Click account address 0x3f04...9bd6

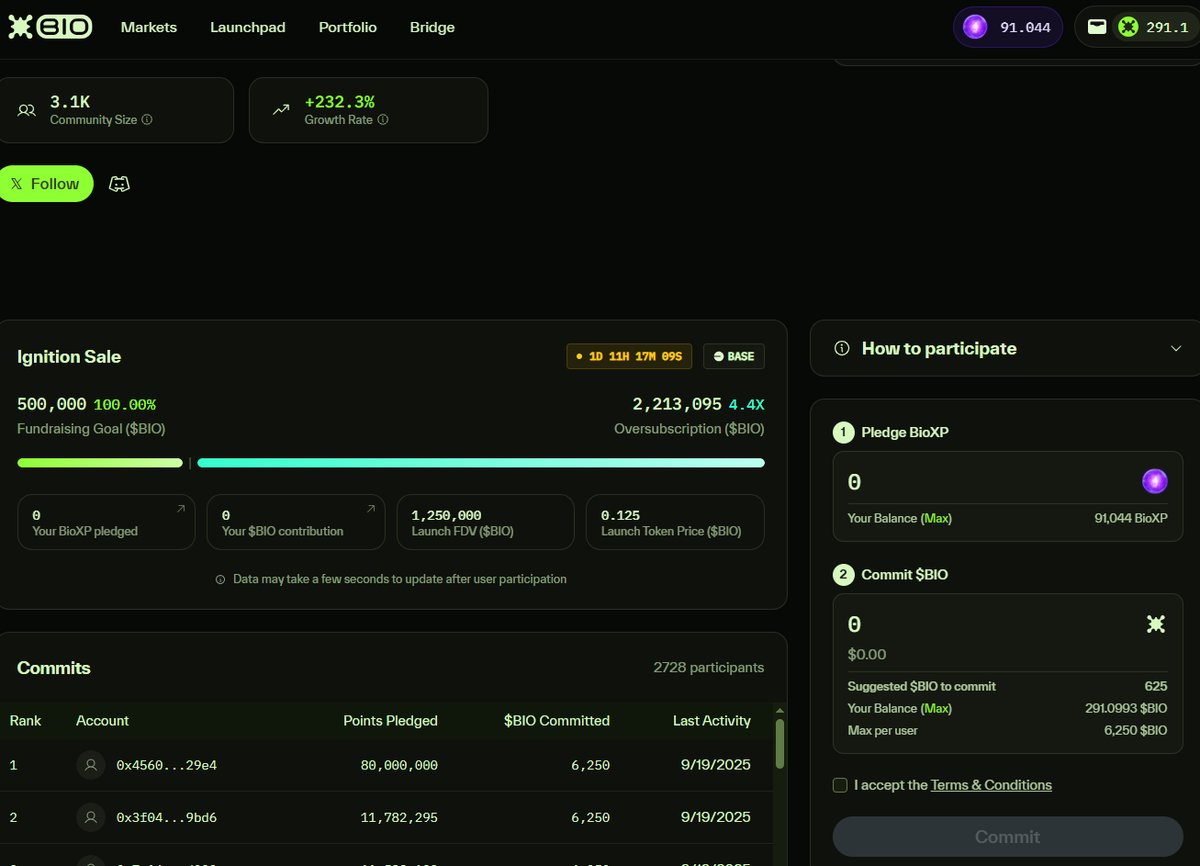pyautogui.click(x=166, y=817)
